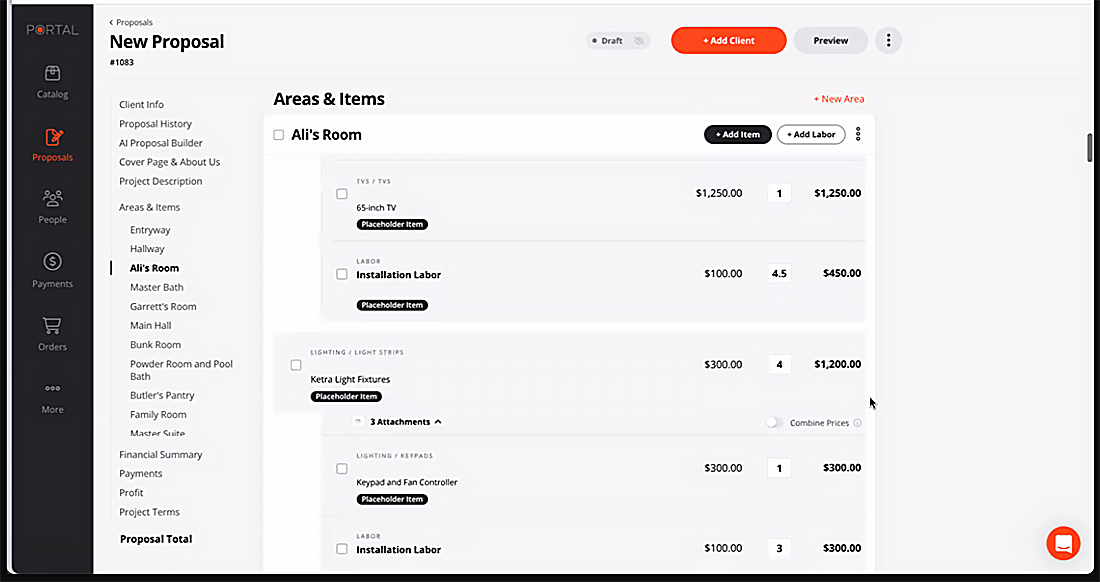Jump to Financial Summary section
Image resolution: width=1100 pixels, height=582 pixels.
[x=161, y=454]
